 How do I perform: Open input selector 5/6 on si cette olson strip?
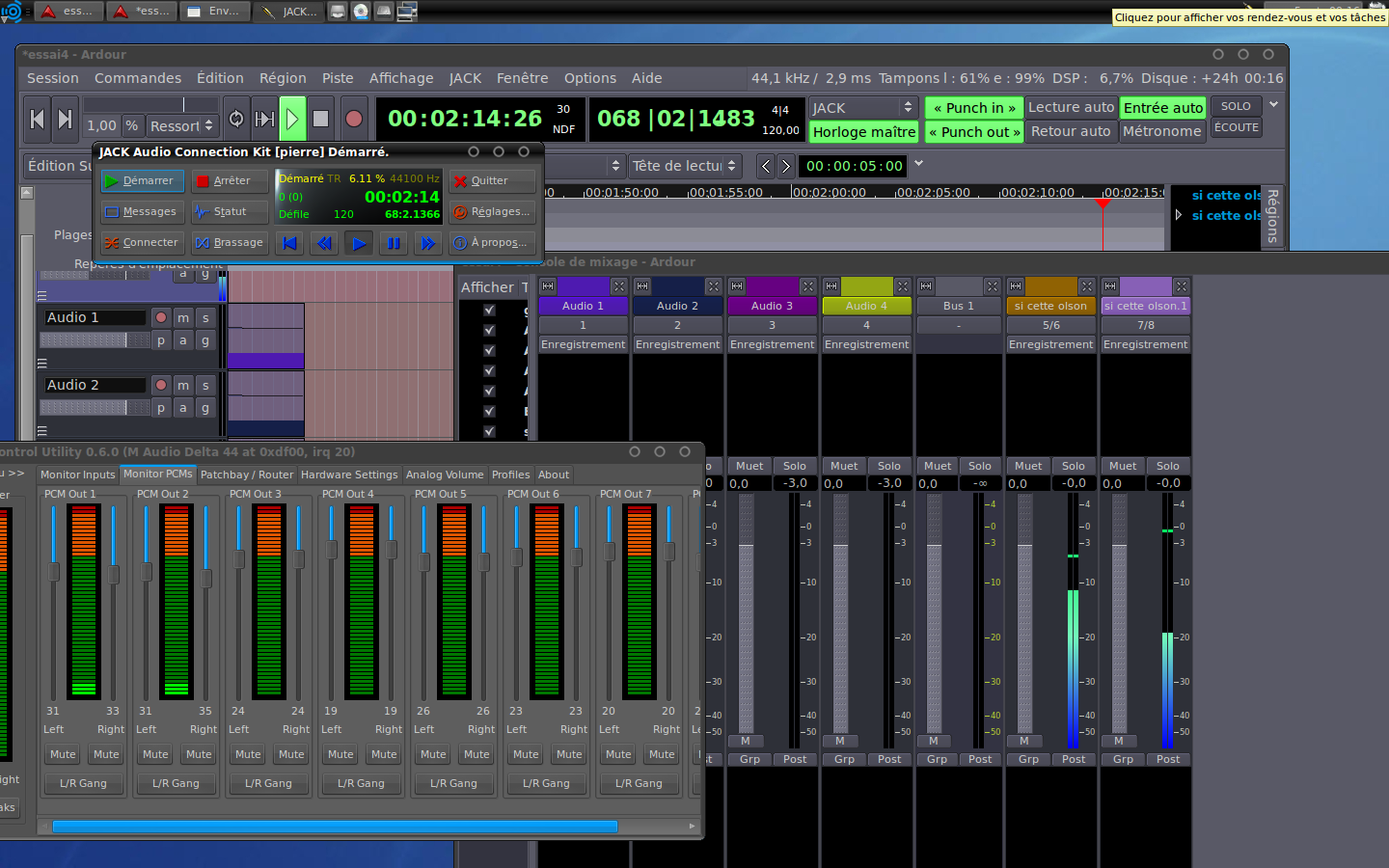point(1051,325)
